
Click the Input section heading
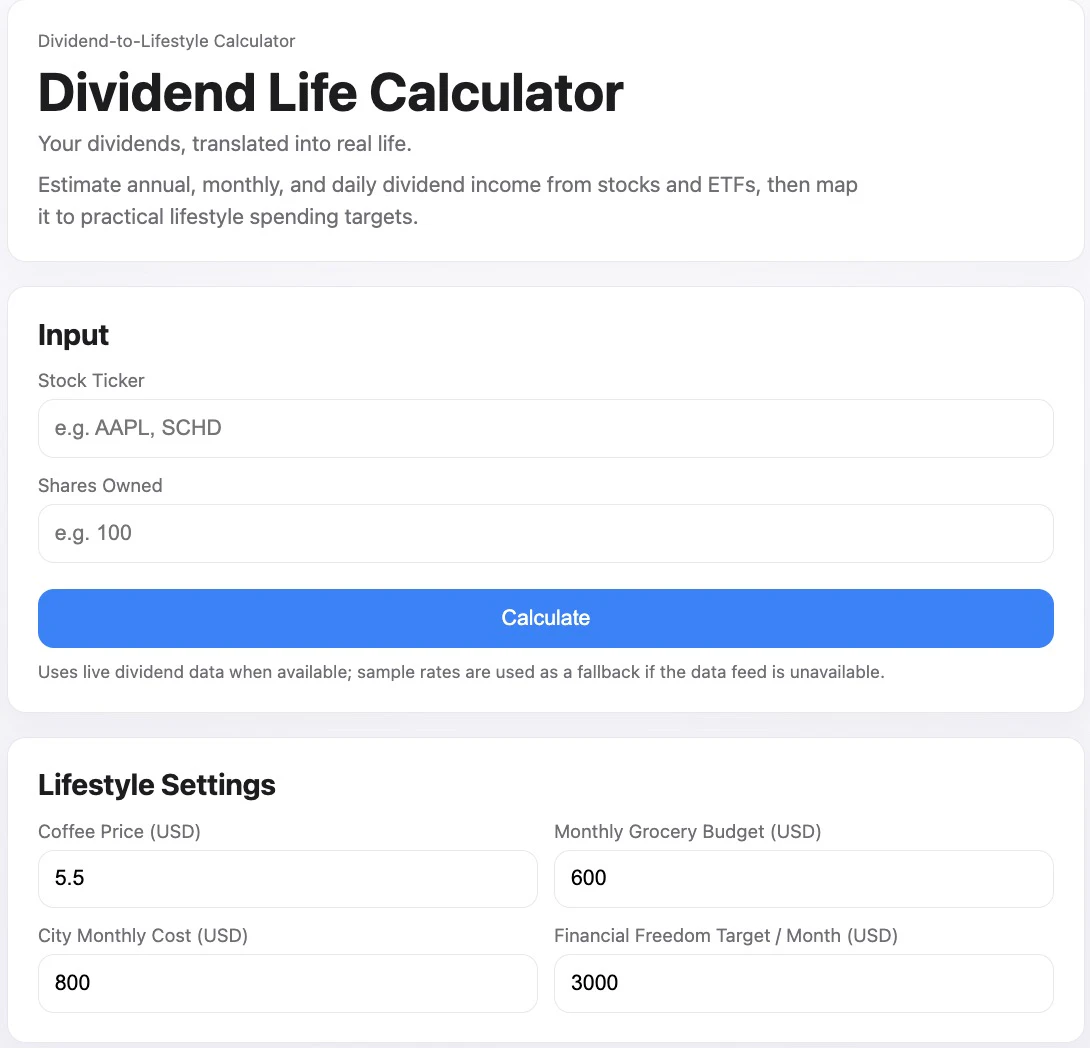[73, 335]
